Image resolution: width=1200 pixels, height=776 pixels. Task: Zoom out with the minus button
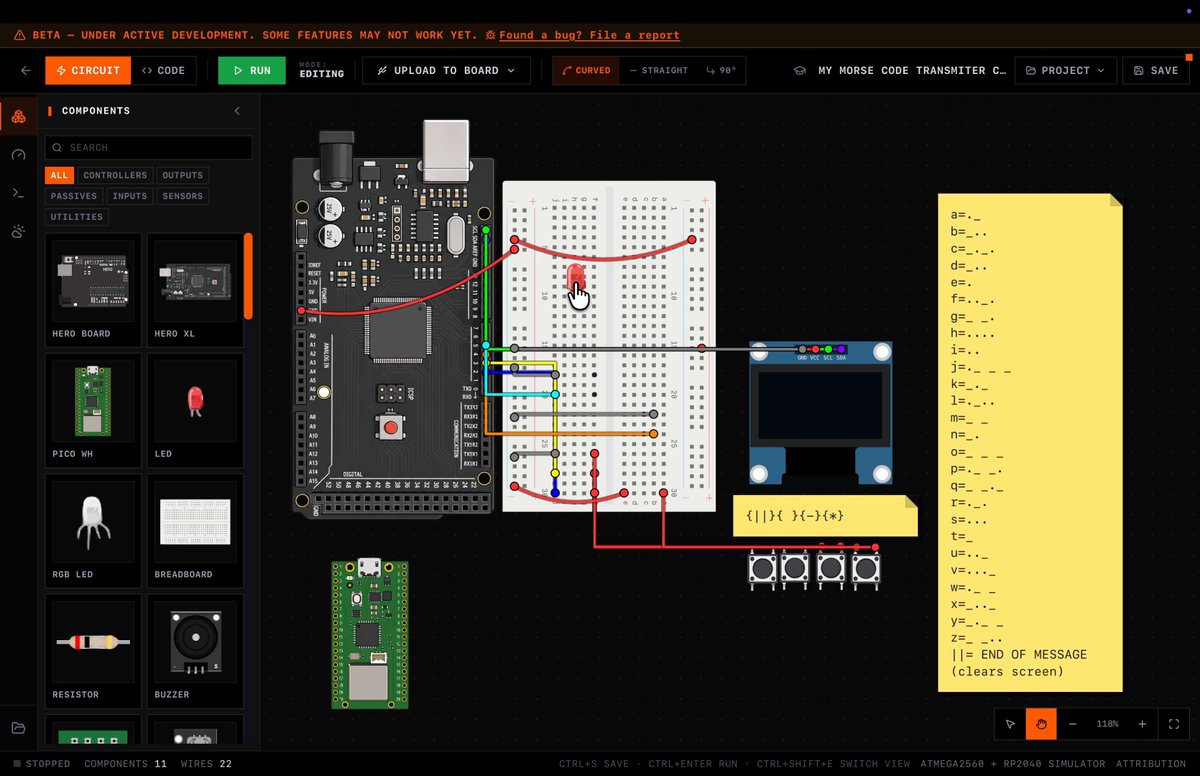pos(1073,724)
